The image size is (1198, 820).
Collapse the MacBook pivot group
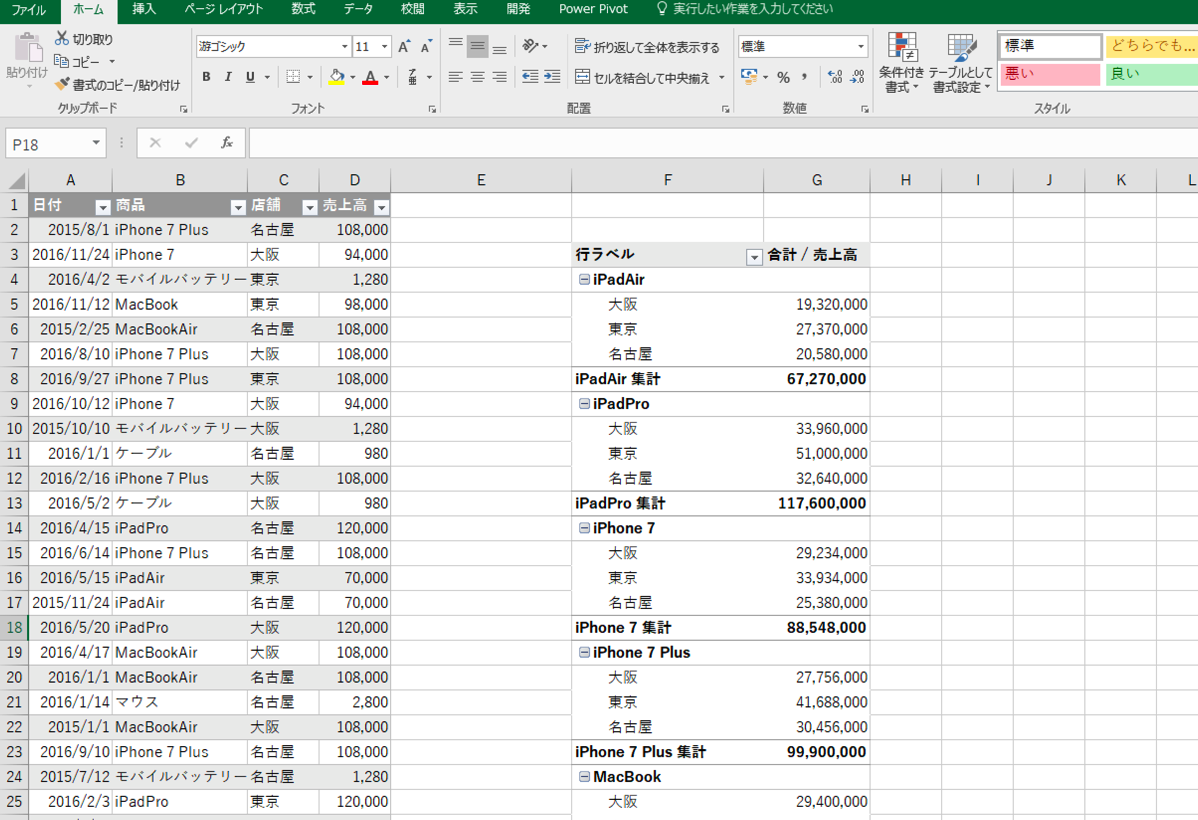click(x=584, y=776)
